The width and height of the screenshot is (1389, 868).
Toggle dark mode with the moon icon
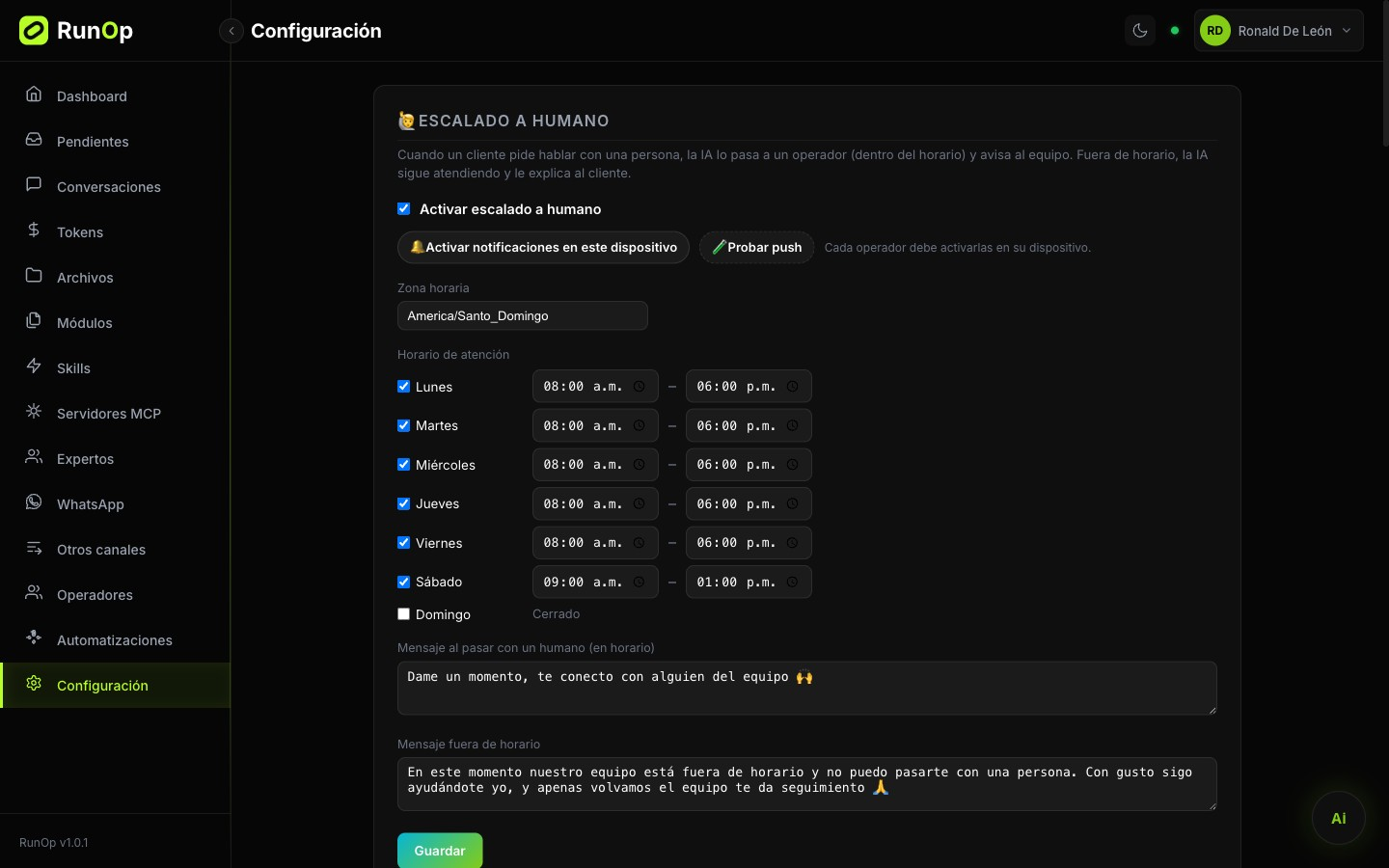point(1140,31)
